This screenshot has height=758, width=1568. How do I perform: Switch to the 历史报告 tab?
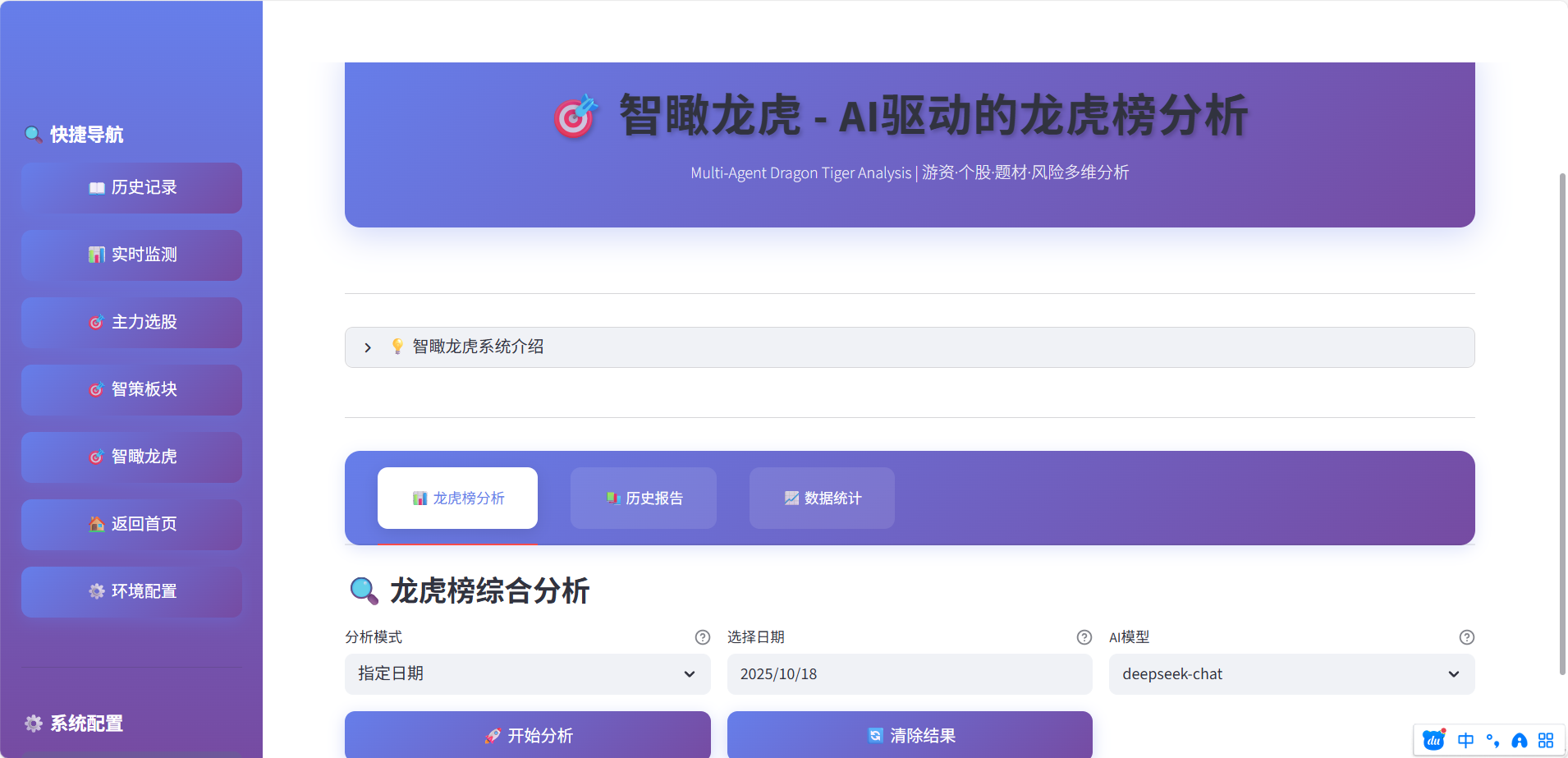(x=644, y=498)
